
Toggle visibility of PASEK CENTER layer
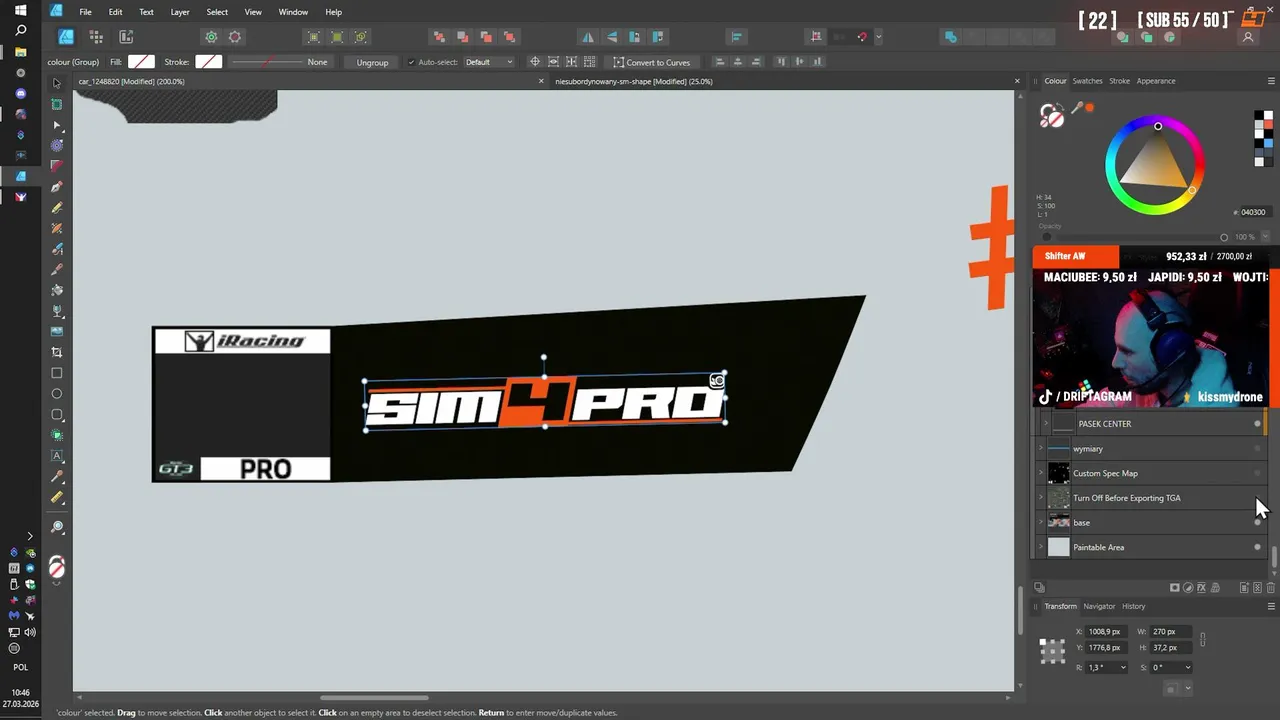pos(1257,424)
